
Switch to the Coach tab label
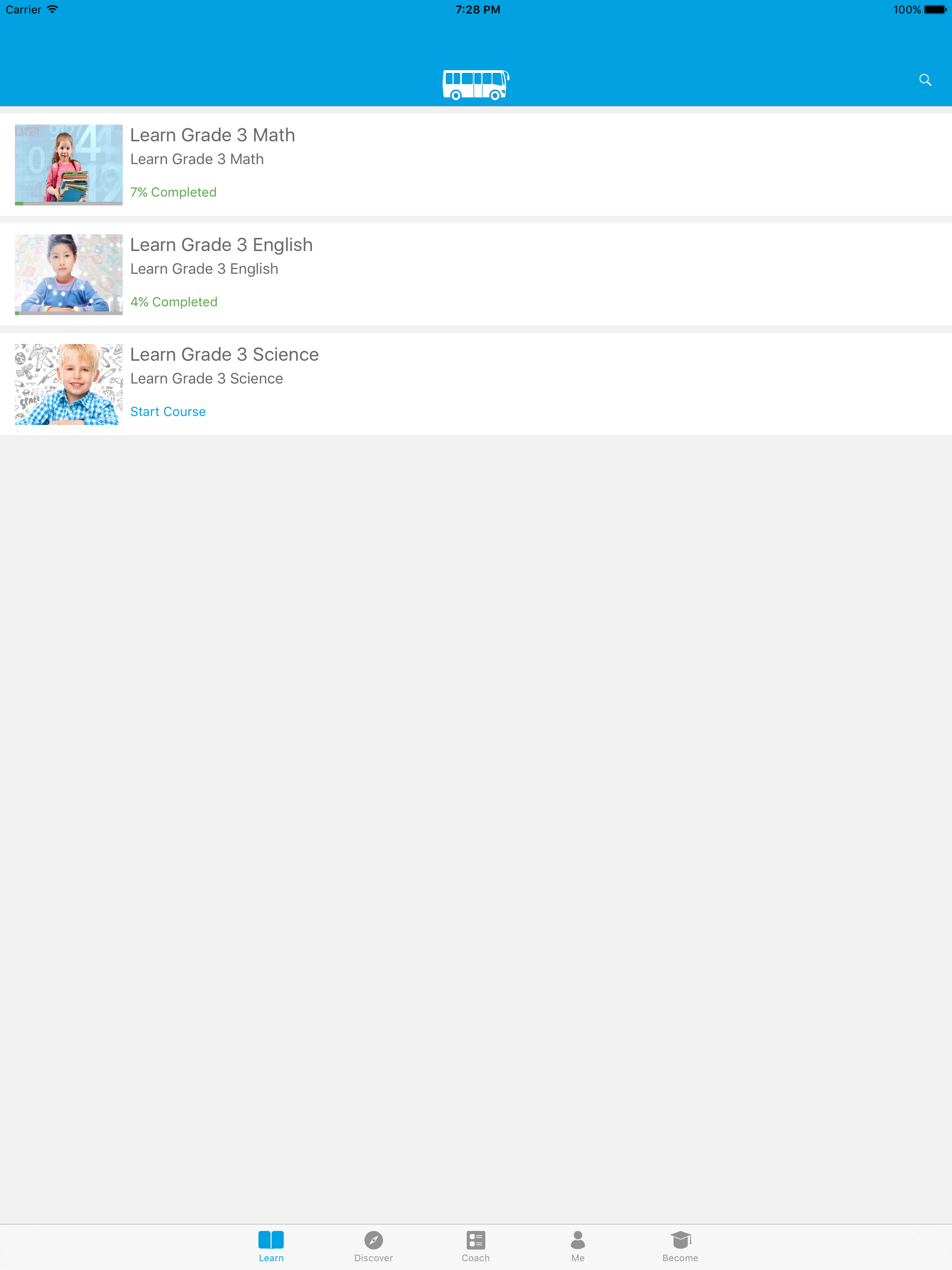(x=476, y=1257)
